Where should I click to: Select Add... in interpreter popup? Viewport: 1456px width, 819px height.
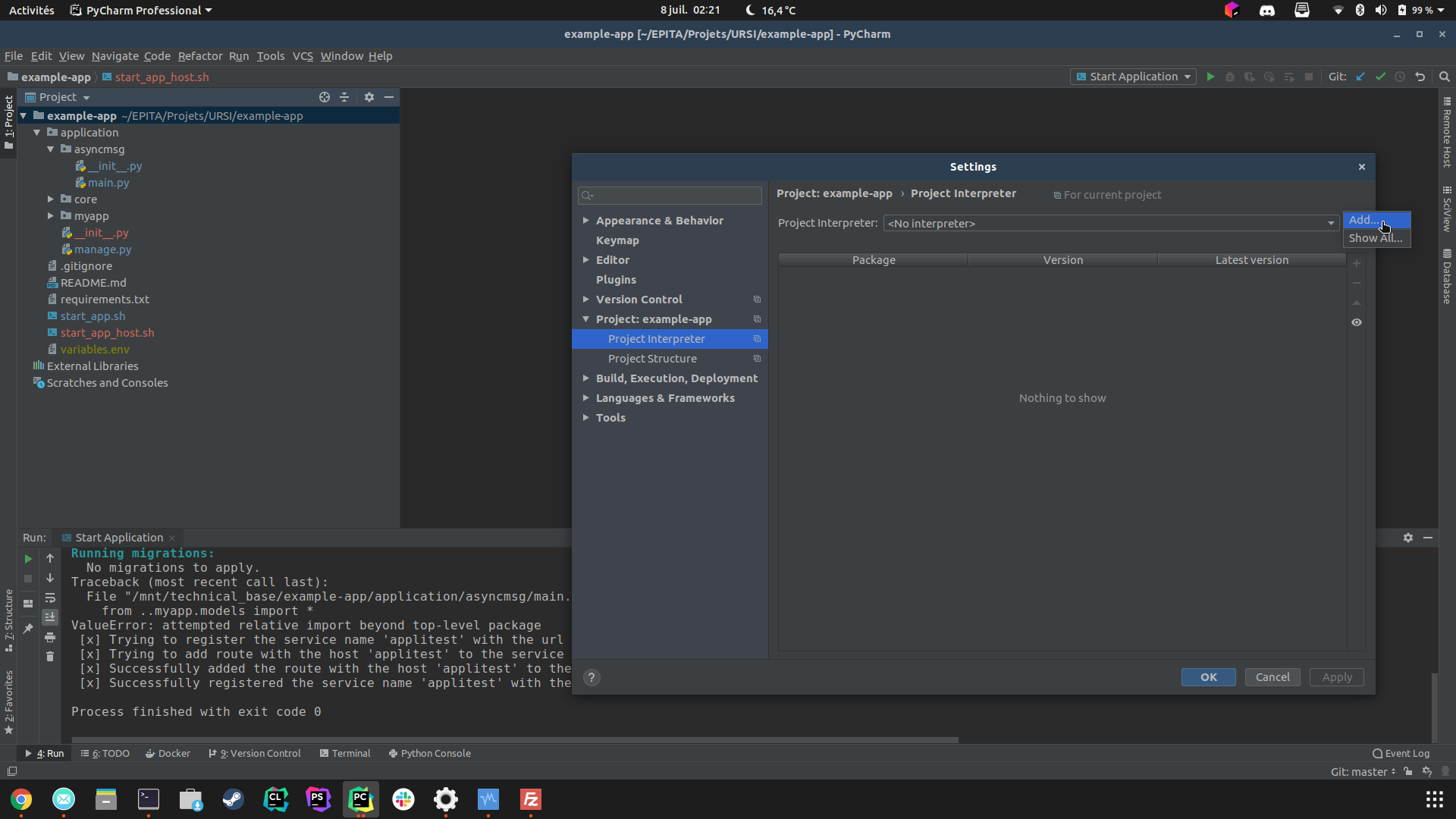click(1376, 220)
